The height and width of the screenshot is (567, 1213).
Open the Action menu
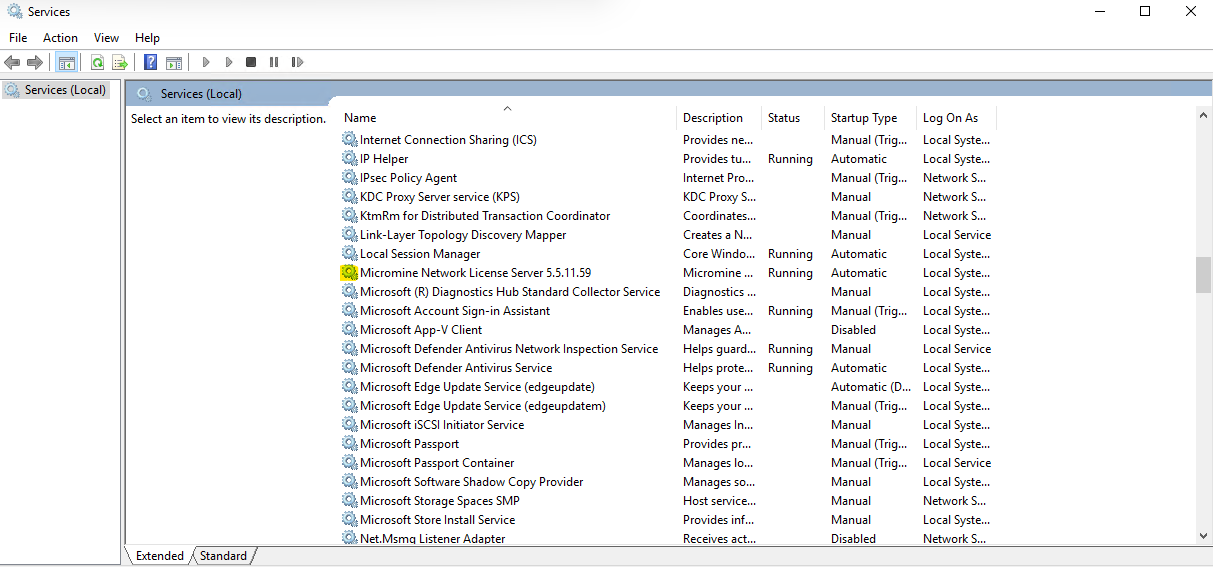60,38
